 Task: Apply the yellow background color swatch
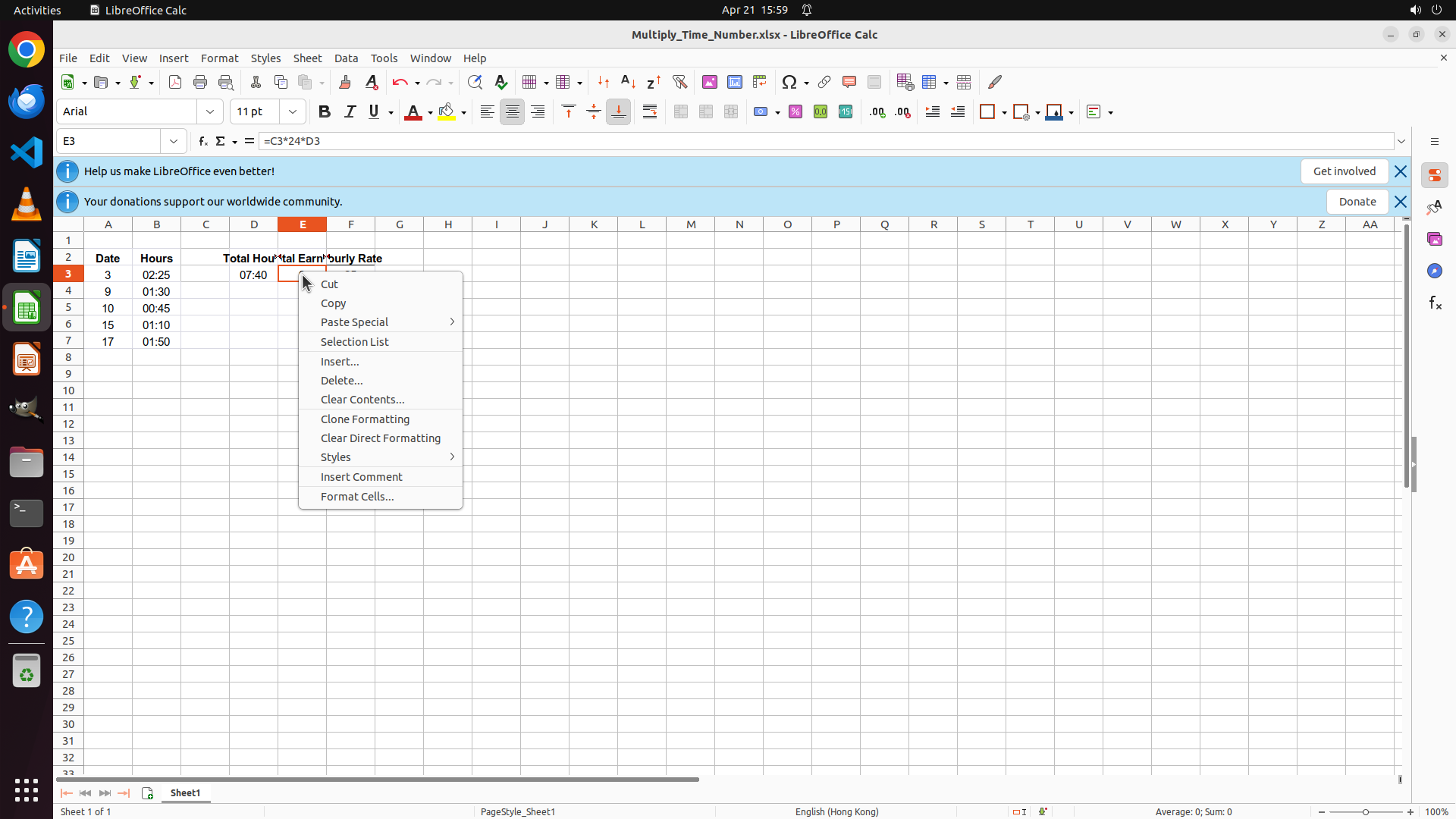click(x=446, y=111)
